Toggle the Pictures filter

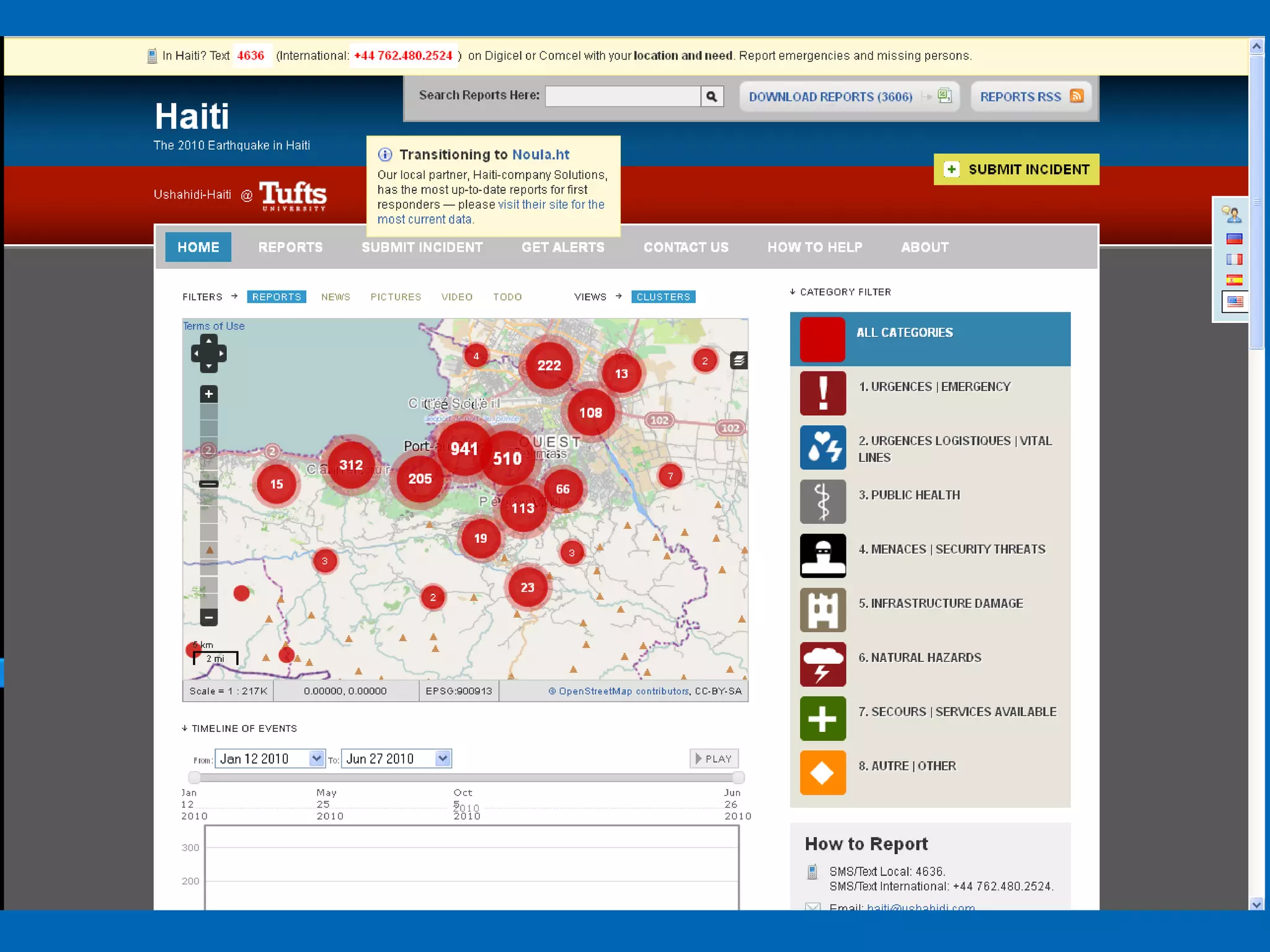tap(396, 297)
